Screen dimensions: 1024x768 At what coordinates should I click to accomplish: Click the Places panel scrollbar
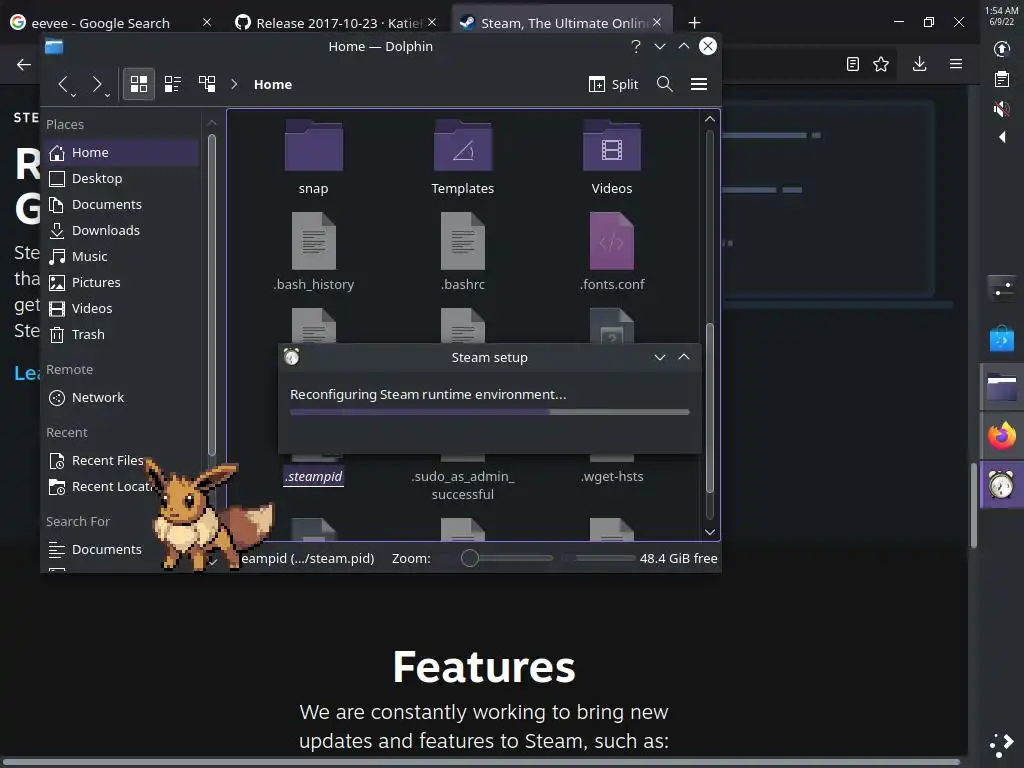(x=212, y=294)
